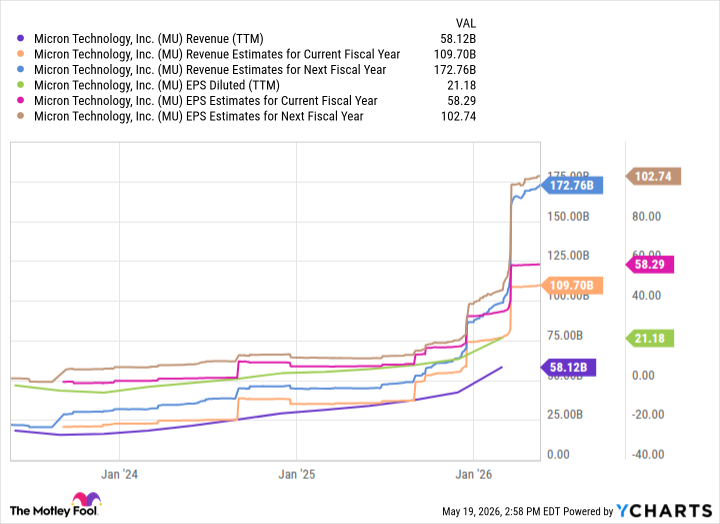720x524 pixels.
Task: Click the brown EPS Next Fiscal Year legend dot
Action: pyautogui.click(x=20, y=116)
